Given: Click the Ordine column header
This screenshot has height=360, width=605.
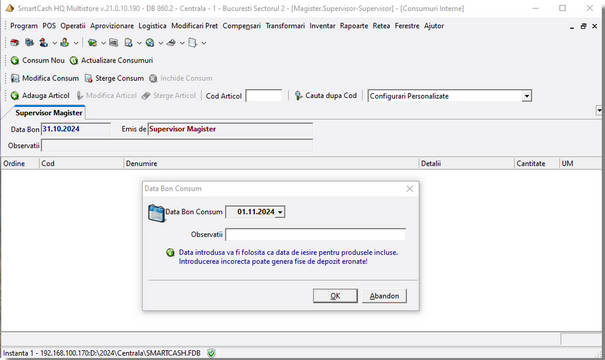Looking at the screenshot, I should coord(20,163).
